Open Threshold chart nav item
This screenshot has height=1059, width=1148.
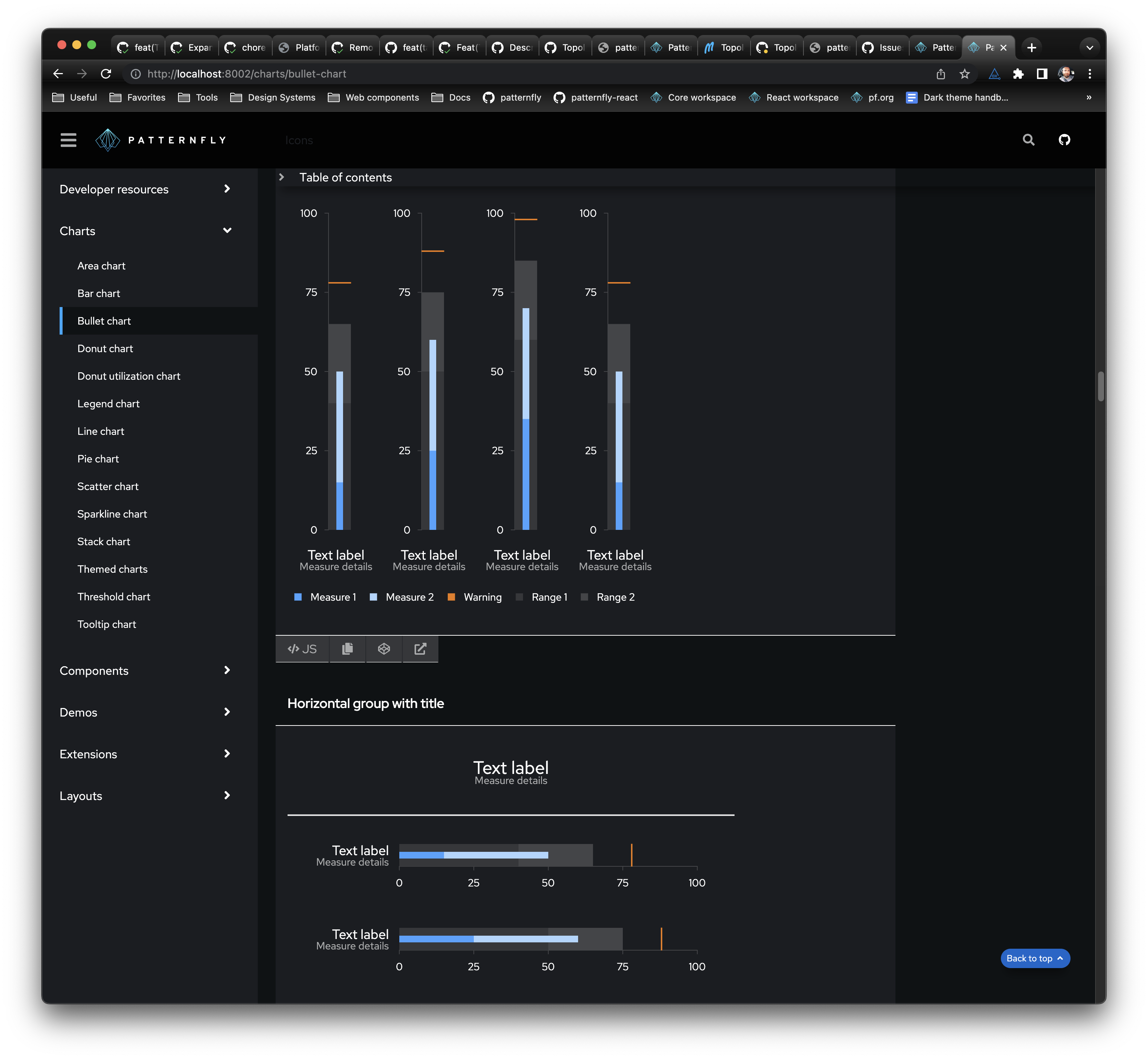pos(114,597)
